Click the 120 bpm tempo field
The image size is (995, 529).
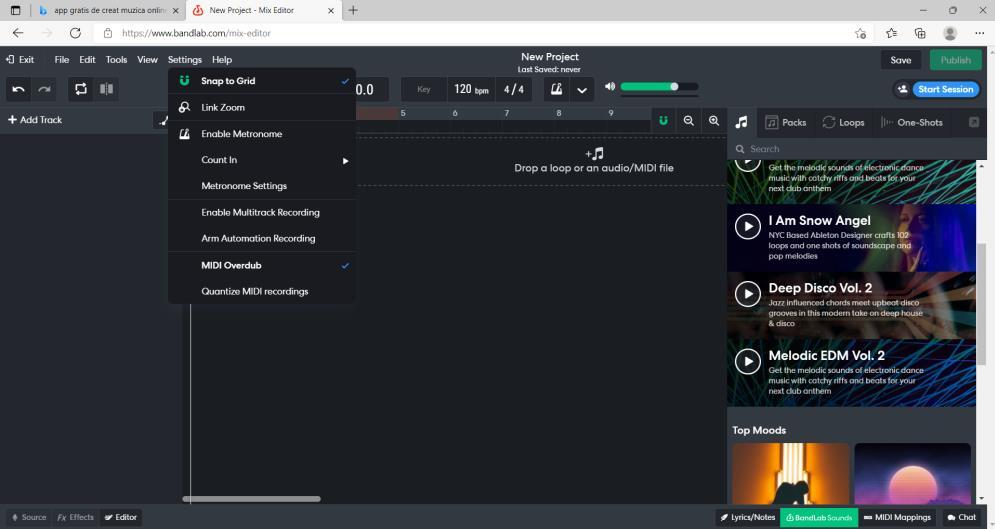click(471, 89)
